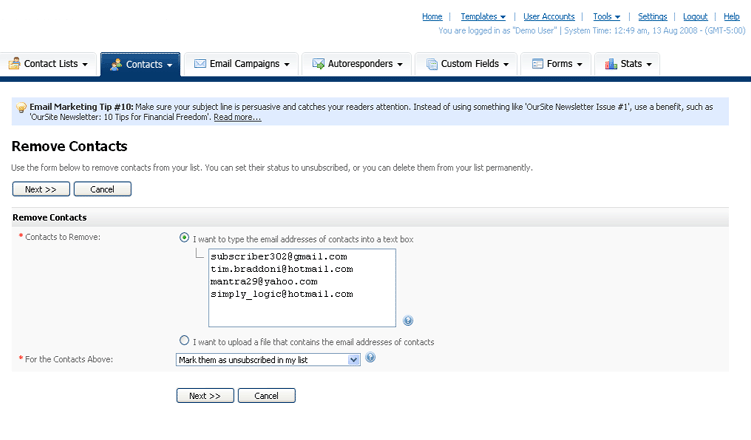Click help icon beside For the Contacts dropdown
This screenshot has height=440, width=751.
click(x=370, y=357)
